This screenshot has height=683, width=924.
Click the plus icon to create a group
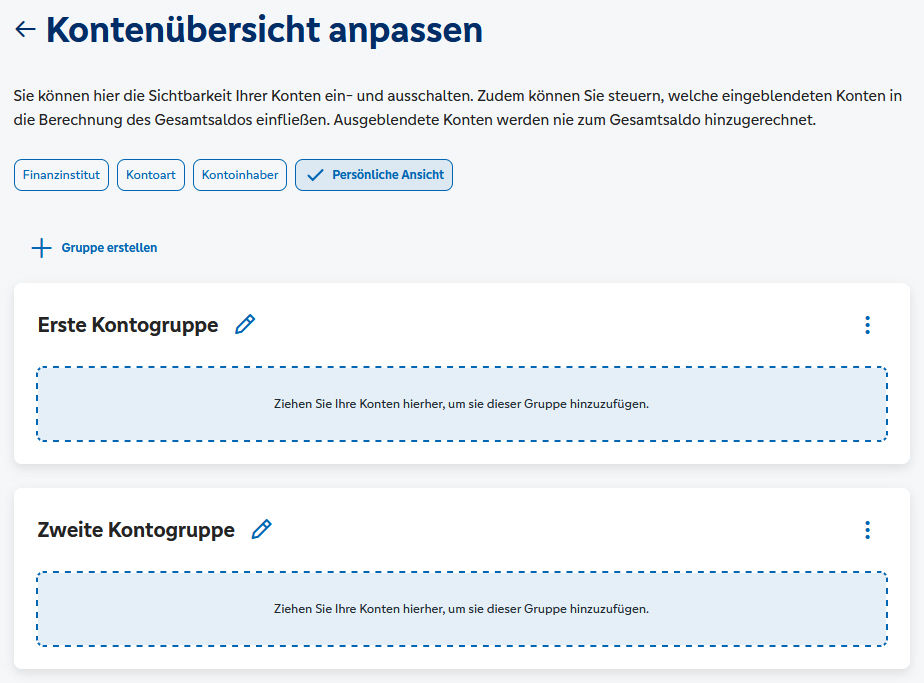pyautogui.click(x=41, y=248)
